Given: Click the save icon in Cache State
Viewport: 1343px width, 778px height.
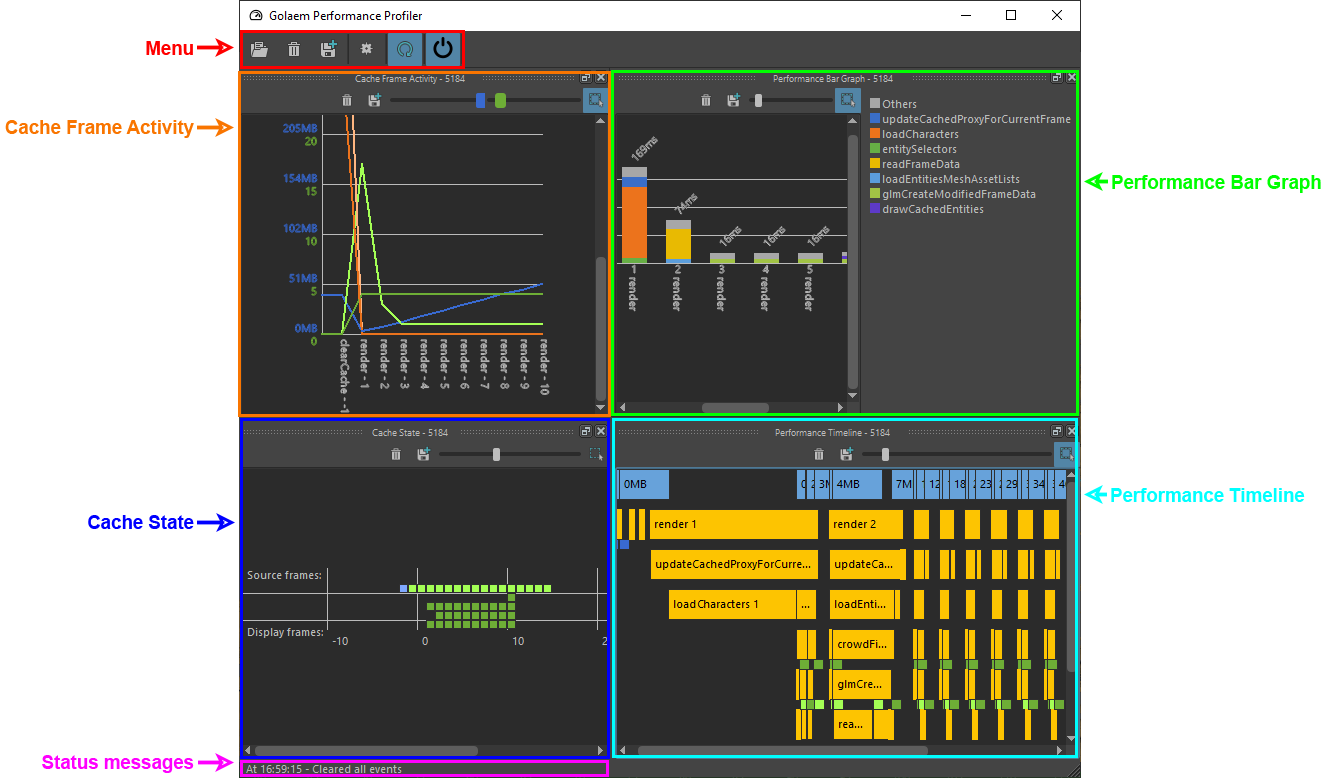Looking at the screenshot, I should pos(423,454).
